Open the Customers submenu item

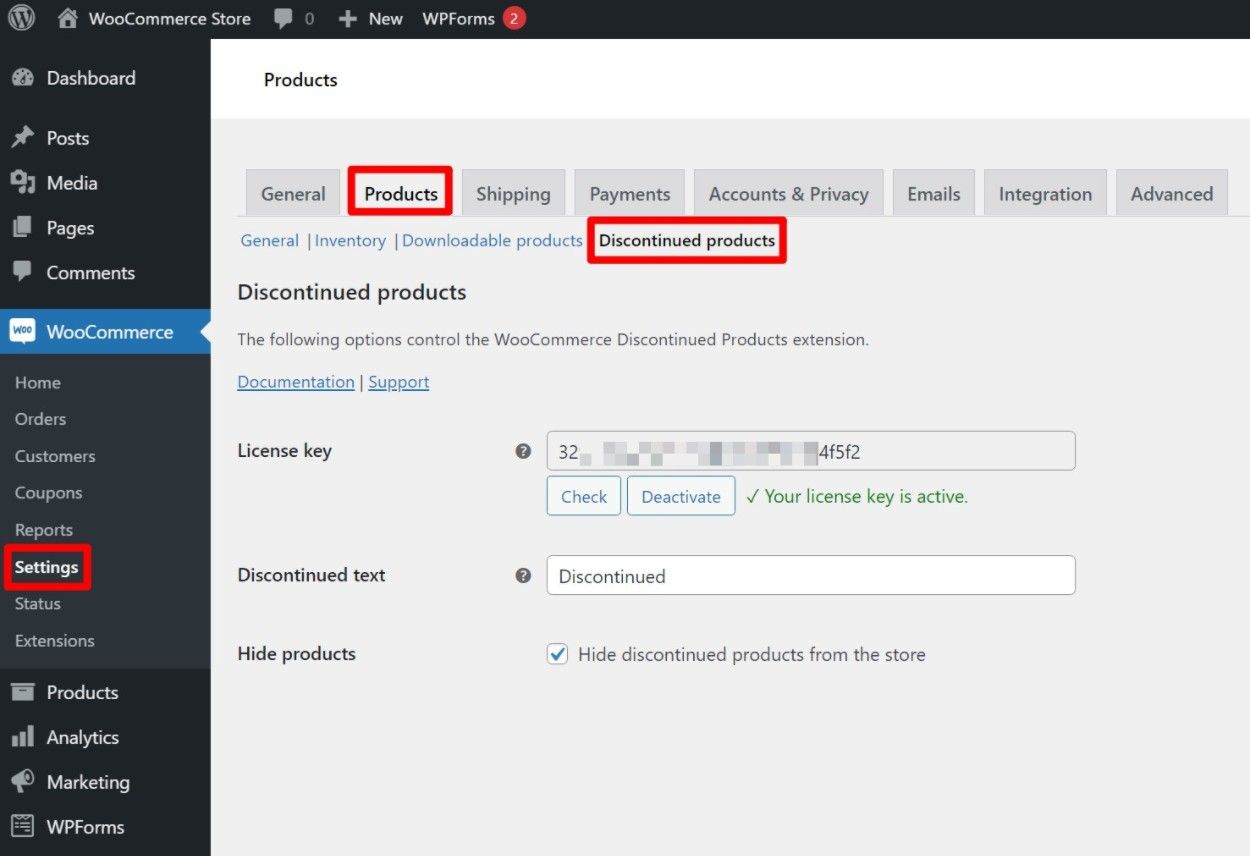55,456
